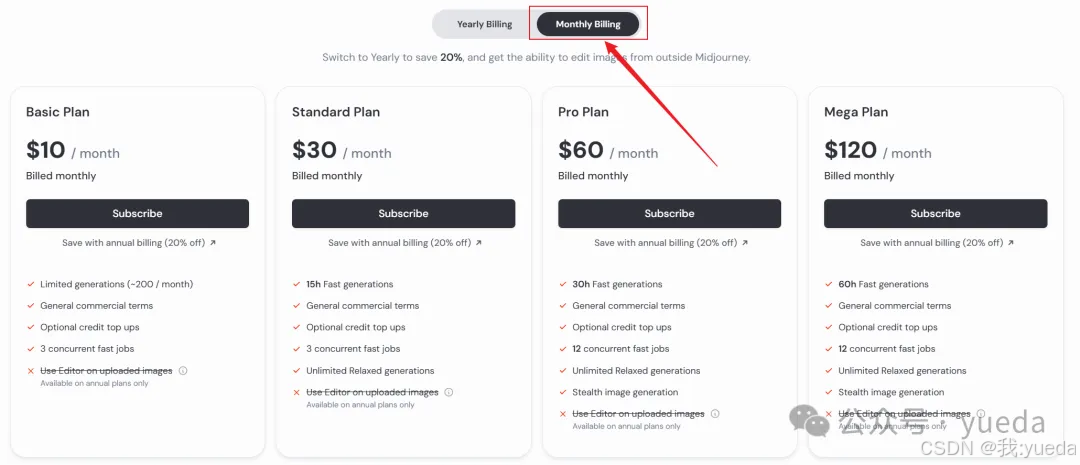Viewport: 1080px width, 465px height.
Task: Open Standard Plan annual billing savings link
Action: 405,242
